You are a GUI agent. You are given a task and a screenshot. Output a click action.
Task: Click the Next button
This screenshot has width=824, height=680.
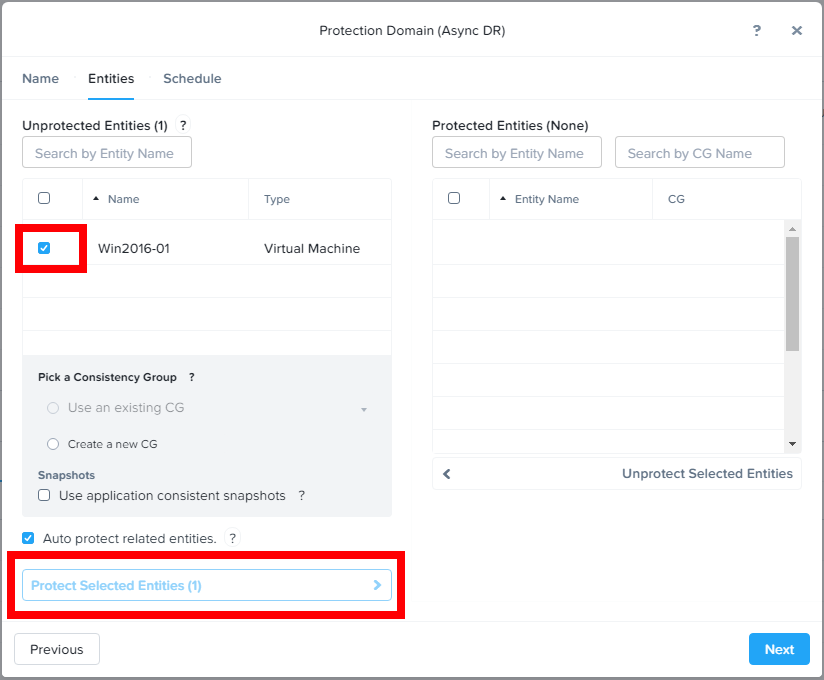click(x=779, y=649)
